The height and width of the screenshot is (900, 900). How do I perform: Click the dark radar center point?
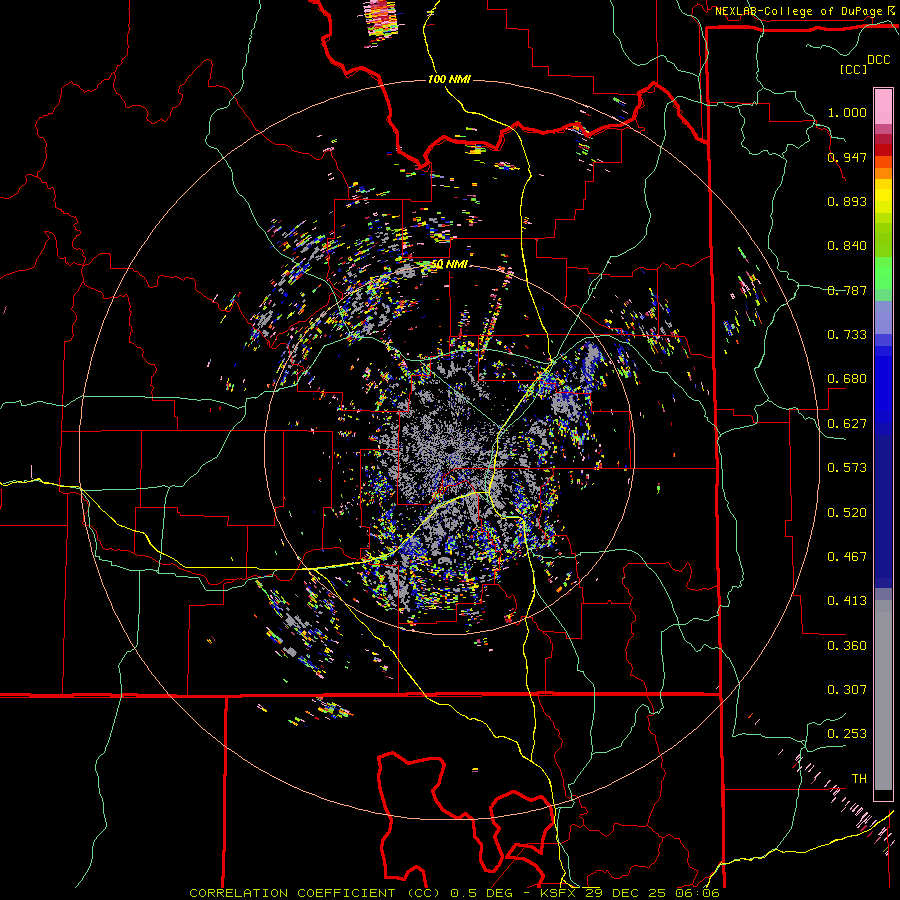(449, 447)
